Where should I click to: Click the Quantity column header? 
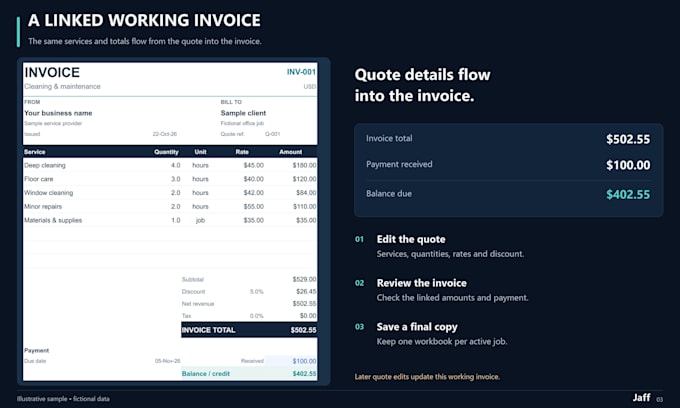pos(167,152)
